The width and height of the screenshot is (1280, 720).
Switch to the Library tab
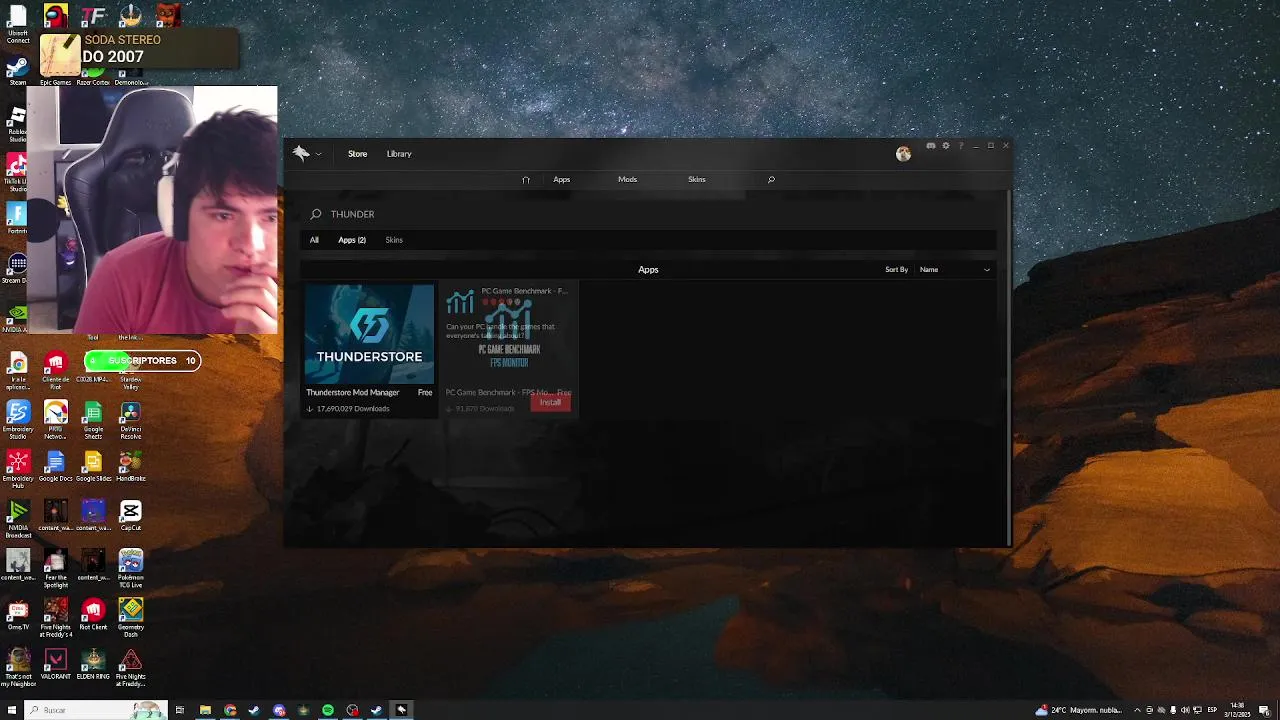click(399, 154)
